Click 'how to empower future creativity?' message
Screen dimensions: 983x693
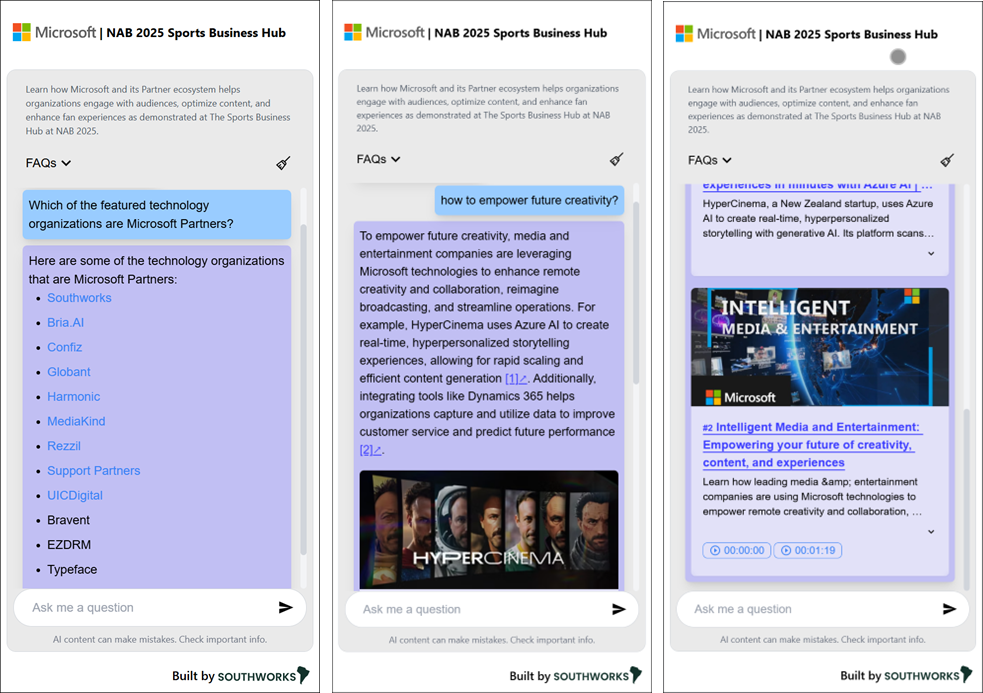point(529,201)
